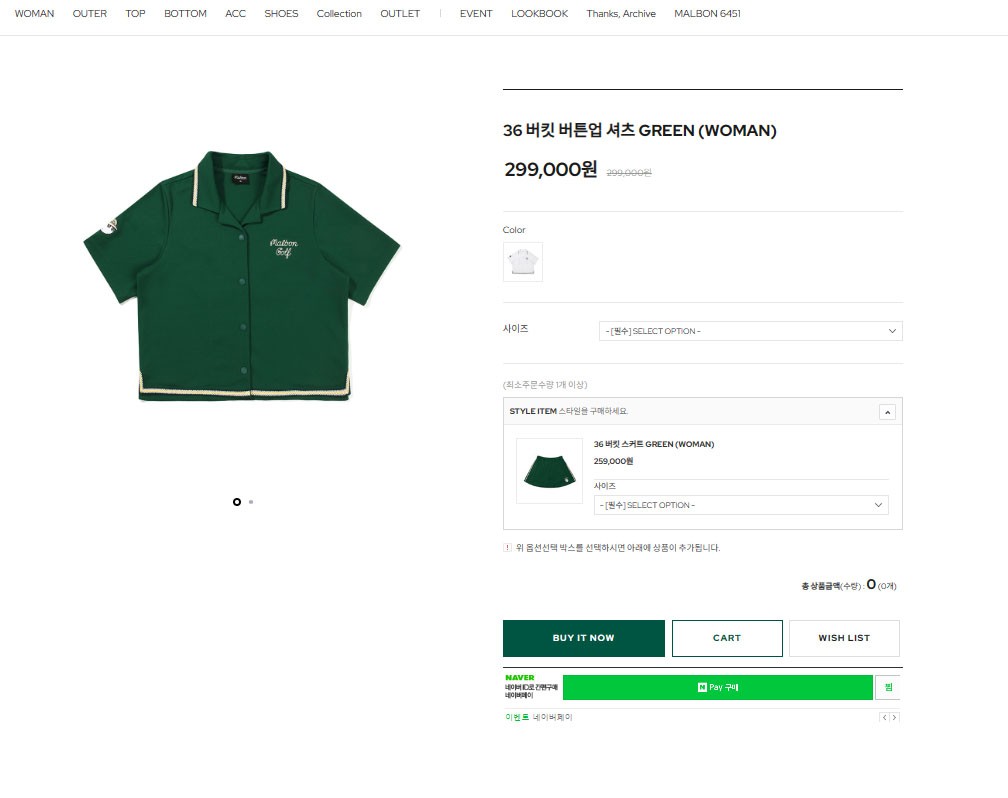Click the Naver 찜 button

point(887,688)
